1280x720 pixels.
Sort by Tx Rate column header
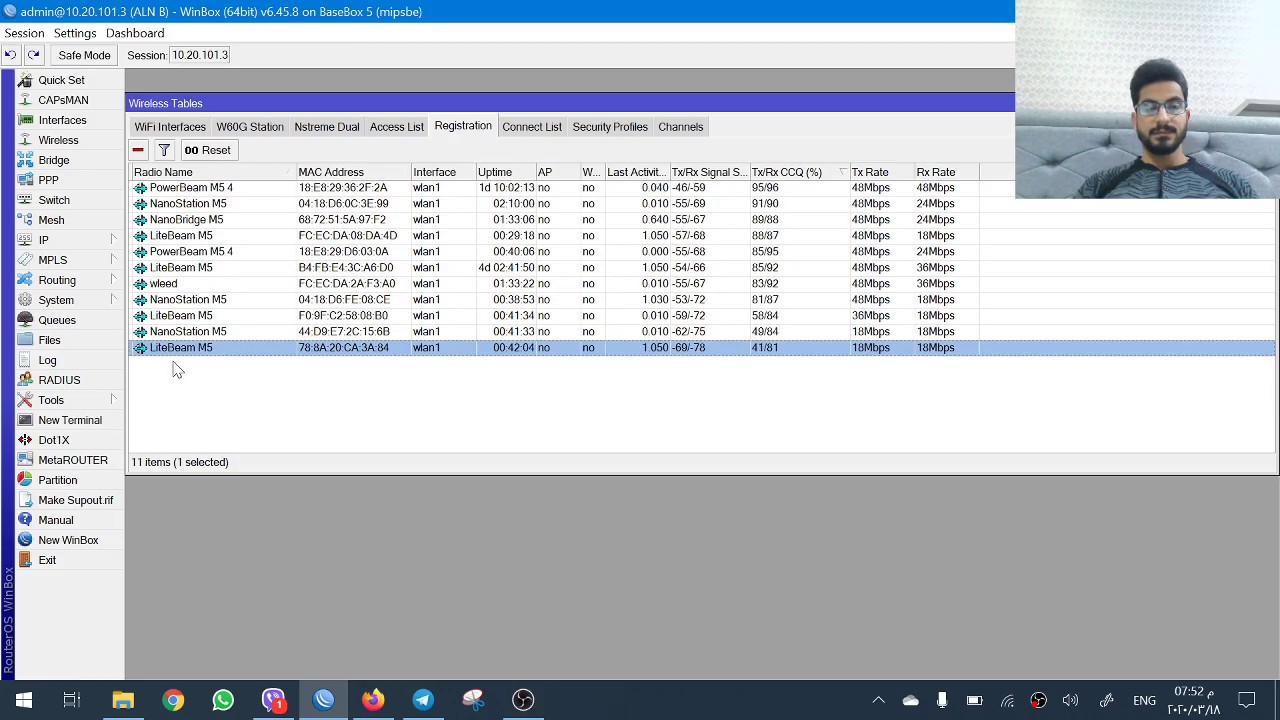tap(881, 172)
